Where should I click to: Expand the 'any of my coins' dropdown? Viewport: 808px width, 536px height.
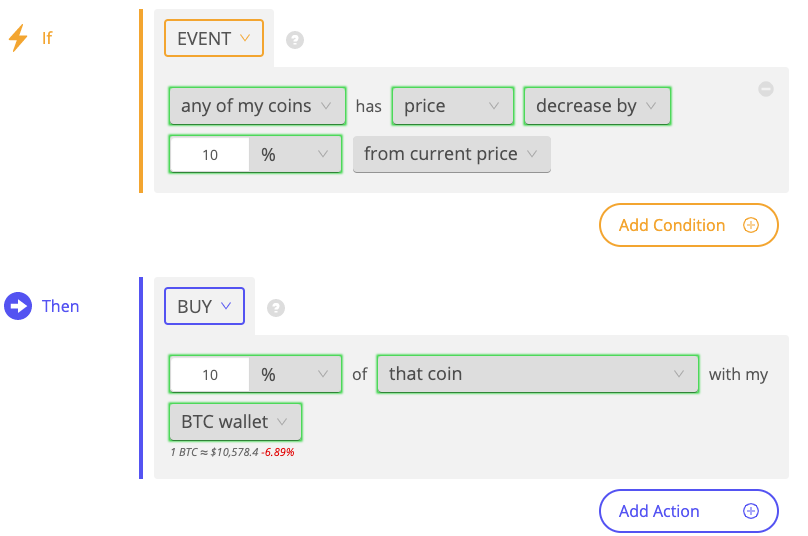click(257, 106)
